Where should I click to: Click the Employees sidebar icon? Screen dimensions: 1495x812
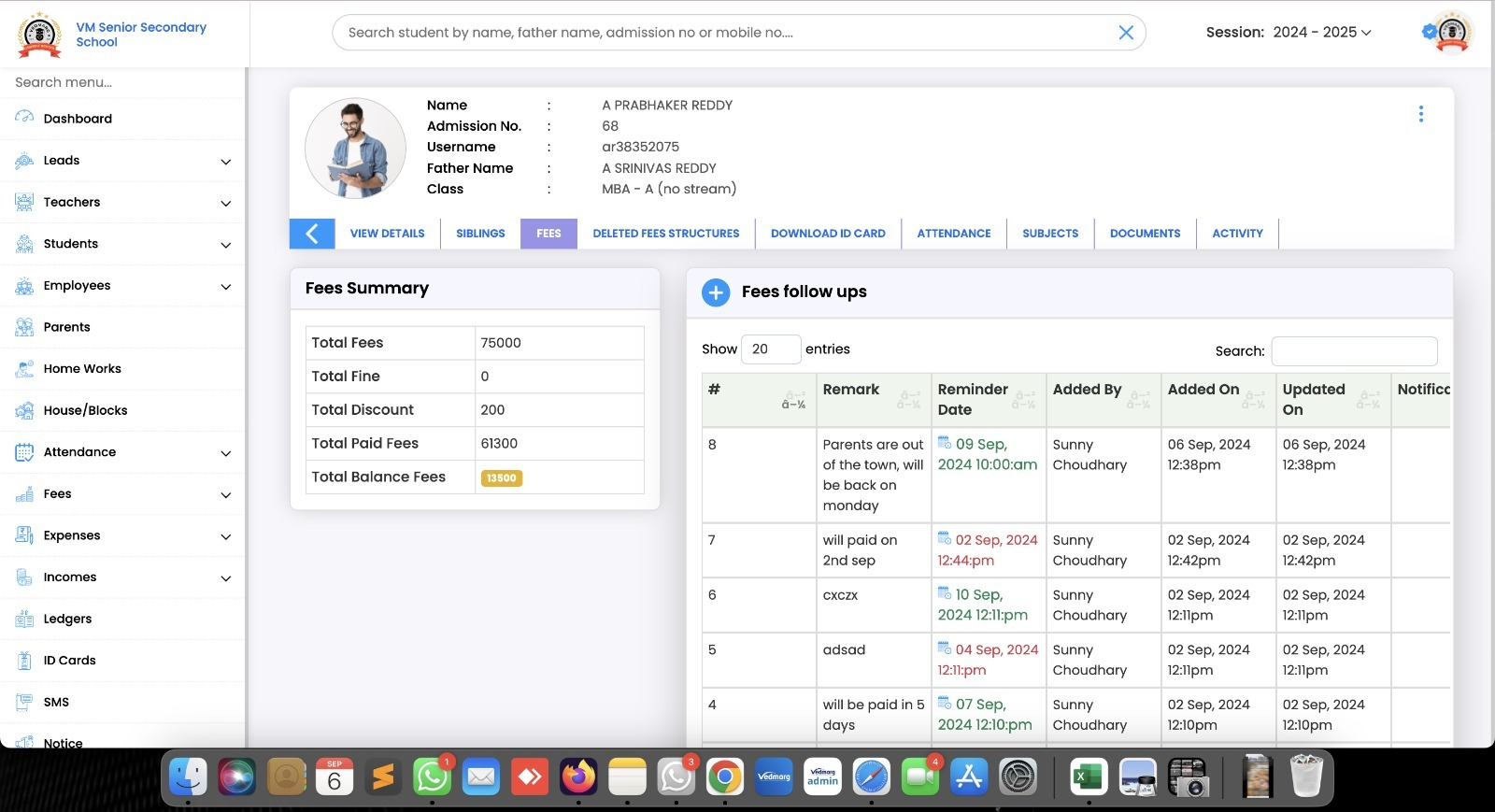[24, 286]
